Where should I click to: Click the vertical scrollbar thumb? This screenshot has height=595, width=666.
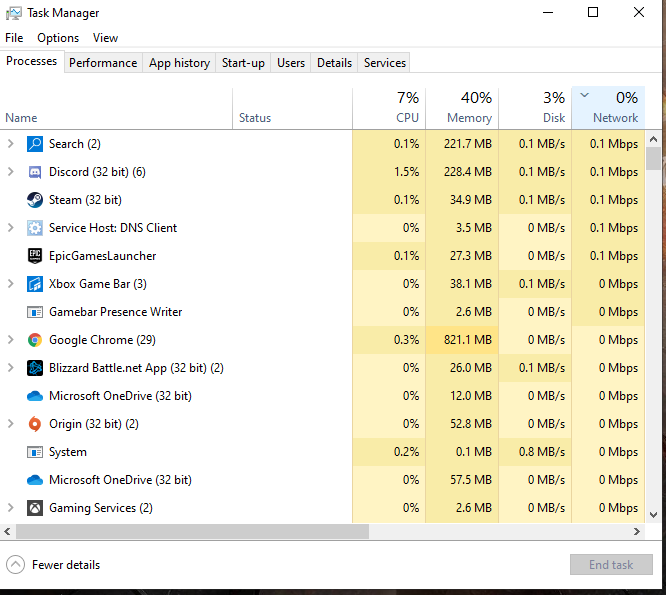654,158
